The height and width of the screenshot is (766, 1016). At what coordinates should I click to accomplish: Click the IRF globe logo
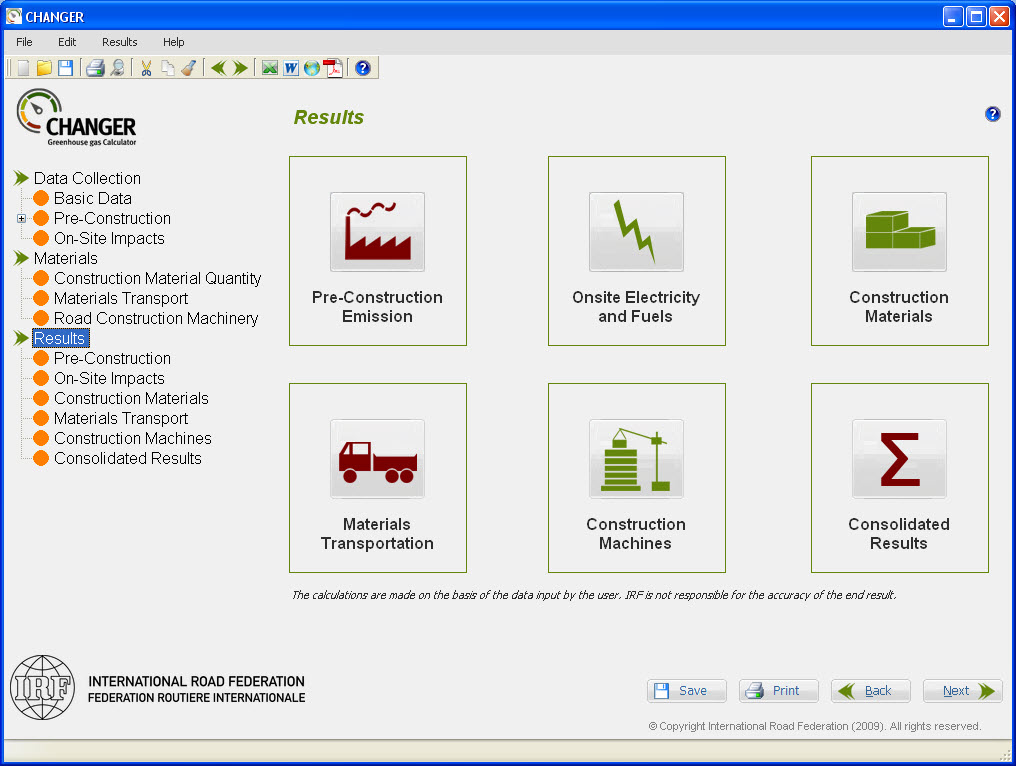point(42,688)
